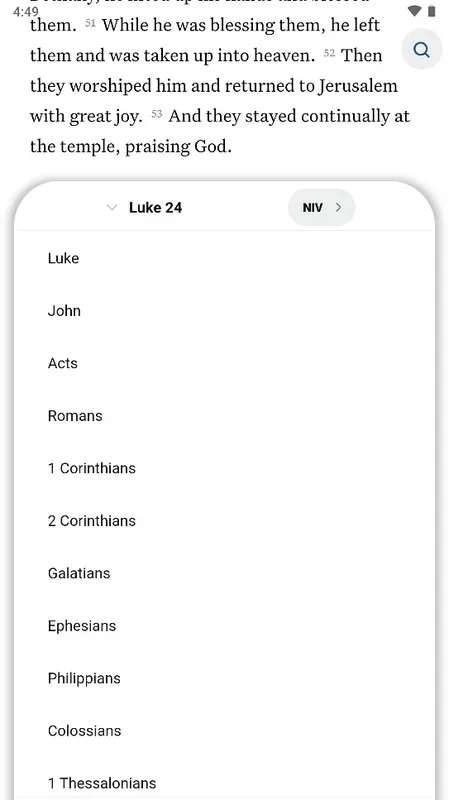
Task: Tap the search magnifier icon
Action: click(x=421, y=49)
